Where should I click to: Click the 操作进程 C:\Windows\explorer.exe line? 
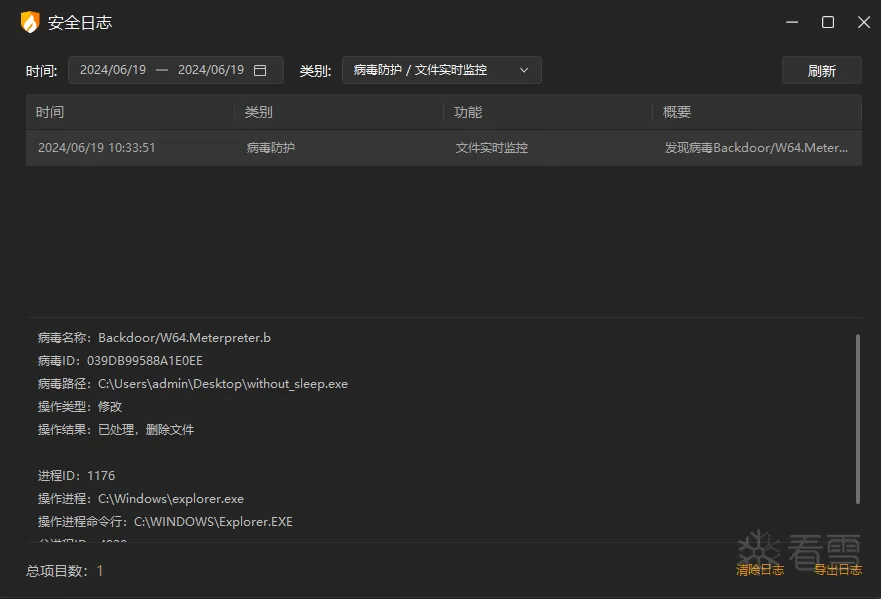140,499
